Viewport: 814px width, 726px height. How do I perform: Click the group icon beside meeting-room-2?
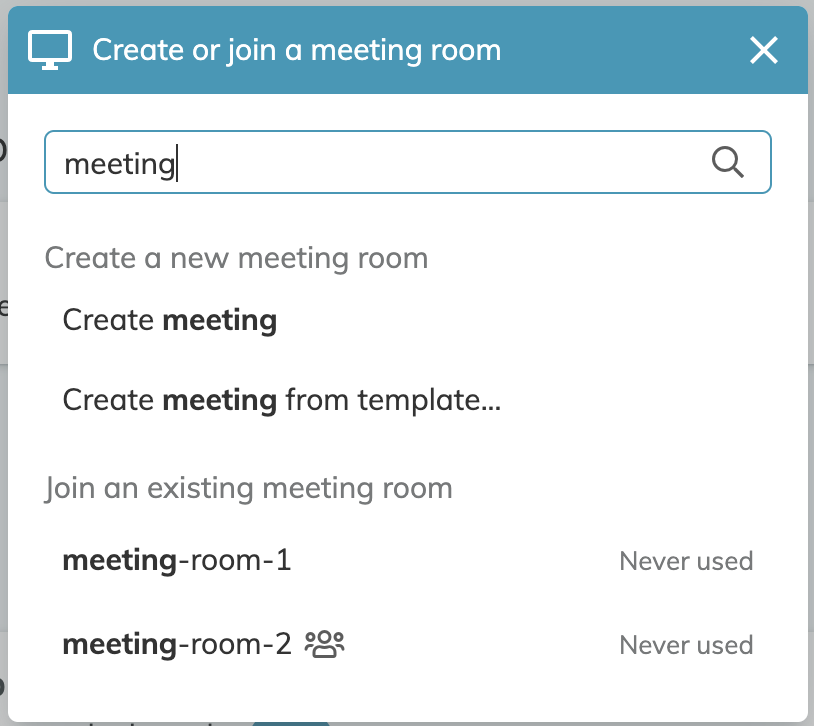click(324, 644)
